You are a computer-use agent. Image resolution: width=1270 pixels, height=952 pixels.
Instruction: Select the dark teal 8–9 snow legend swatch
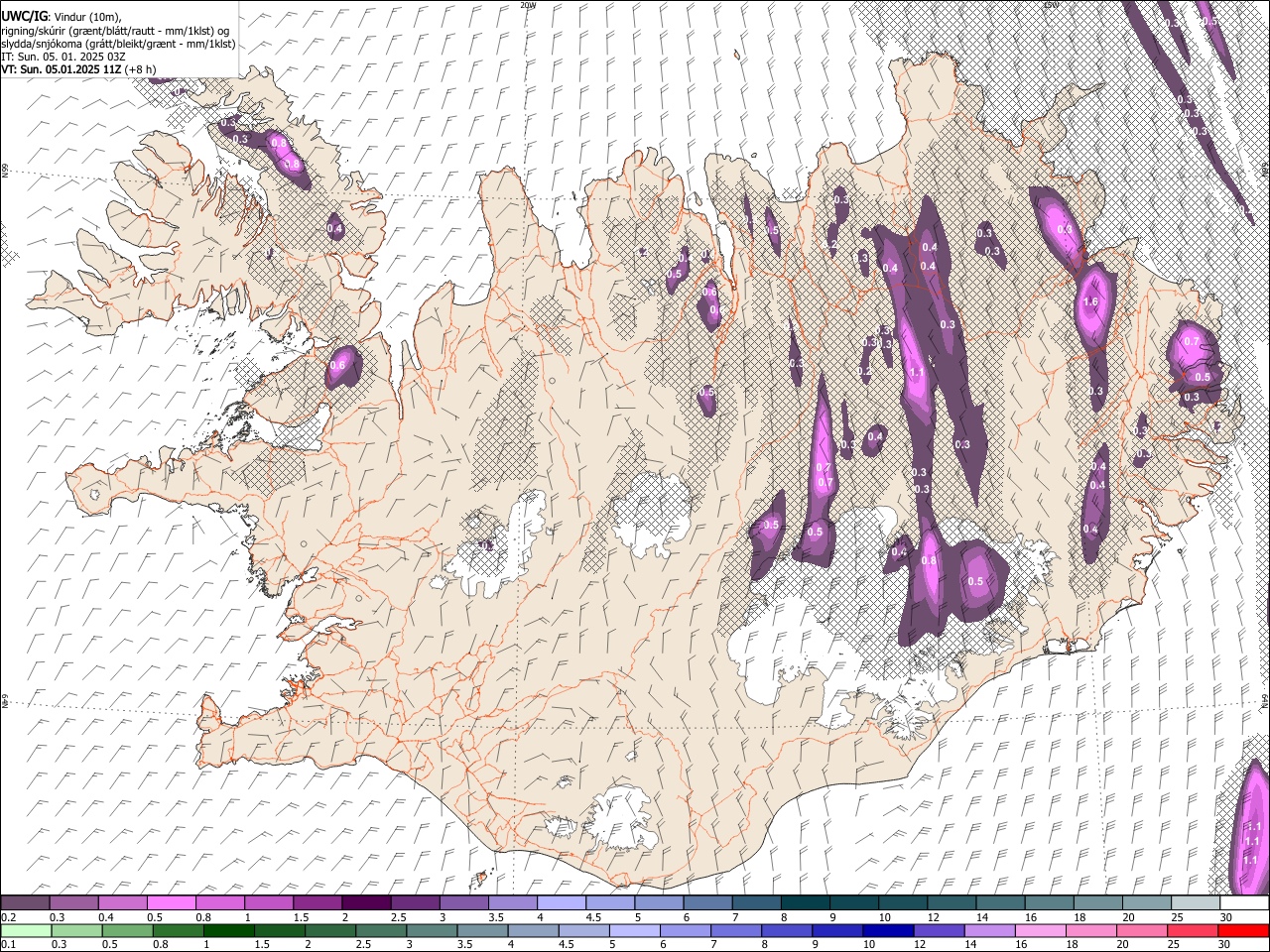[805, 903]
